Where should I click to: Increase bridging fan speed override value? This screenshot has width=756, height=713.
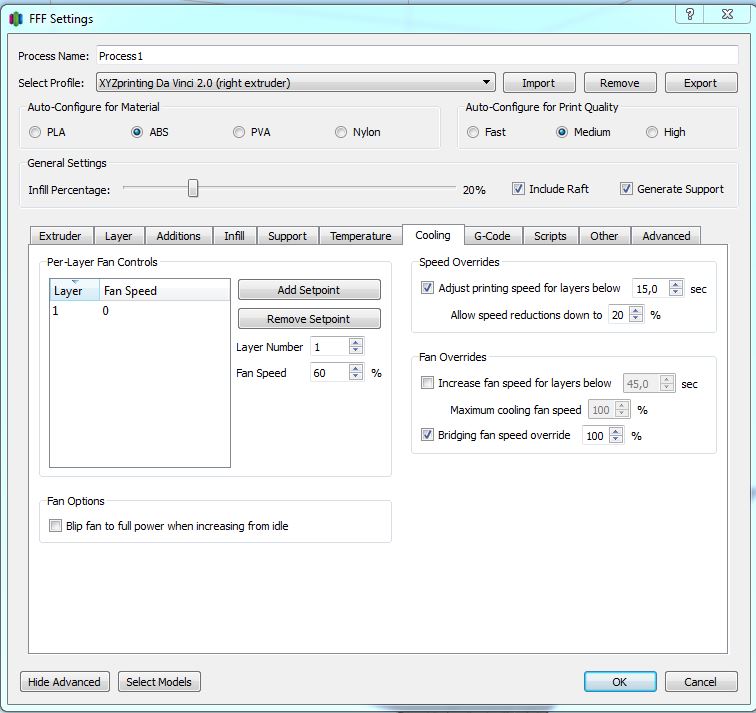[616, 431]
